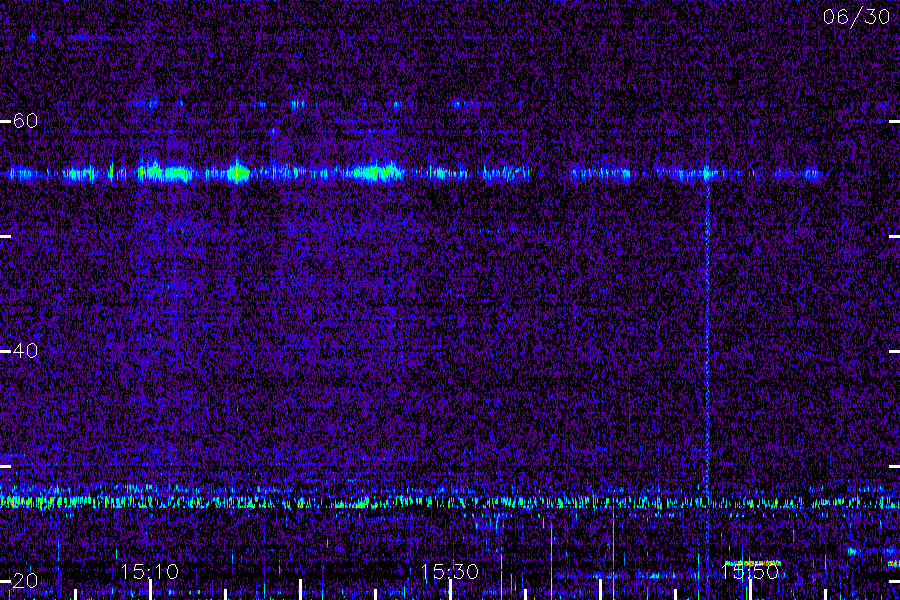Click the 40 frequency axis label

25,350
